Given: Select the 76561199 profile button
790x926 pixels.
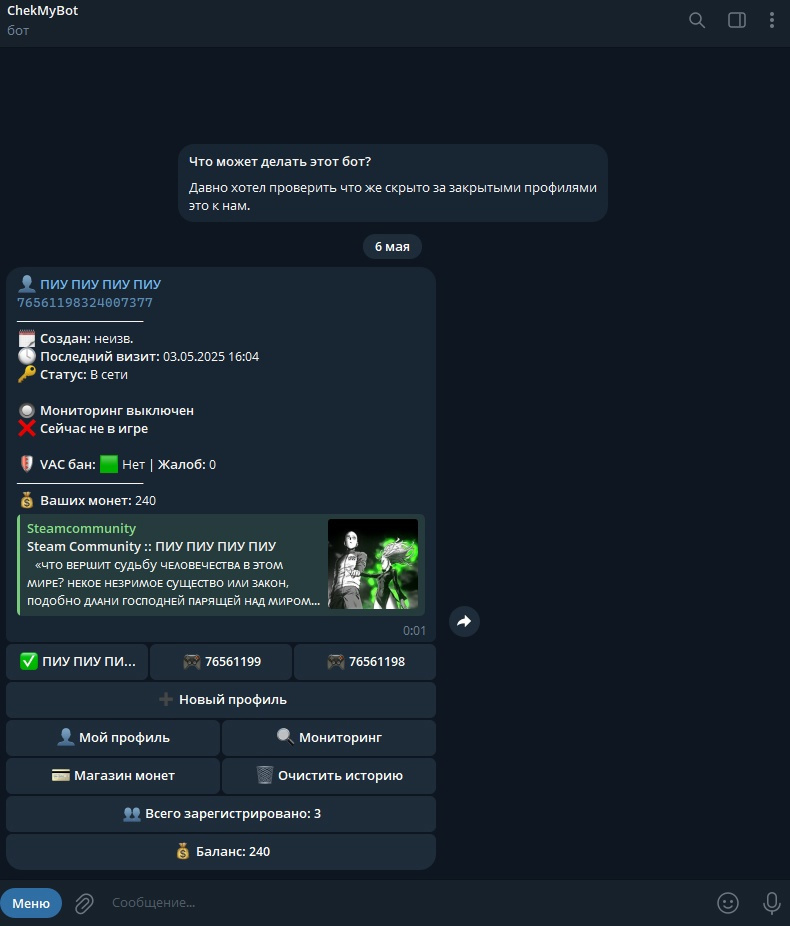Looking at the screenshot, I should (221, 662).
